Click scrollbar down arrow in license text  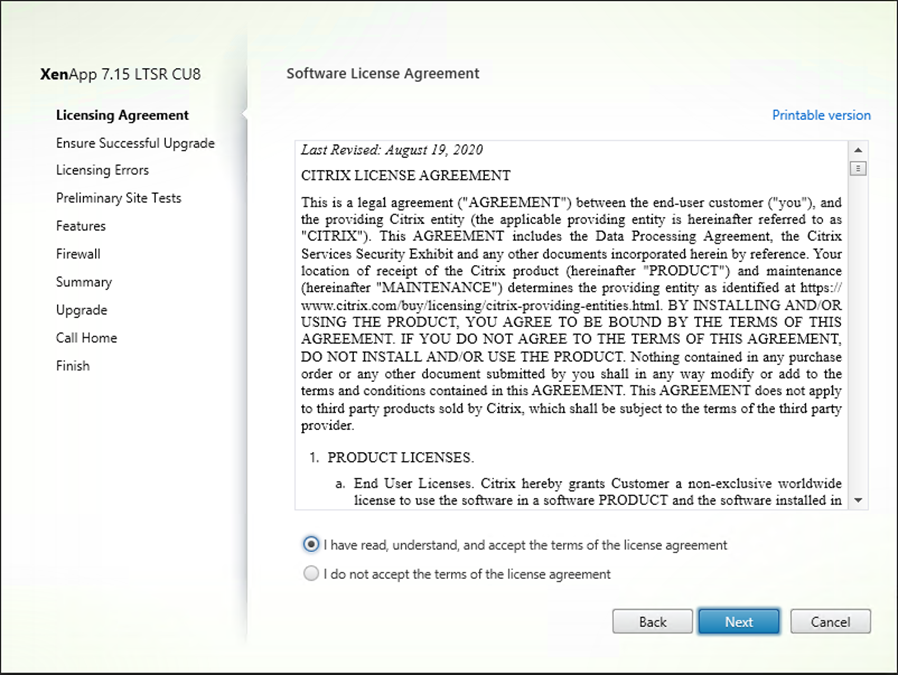[x=858, y=500]
